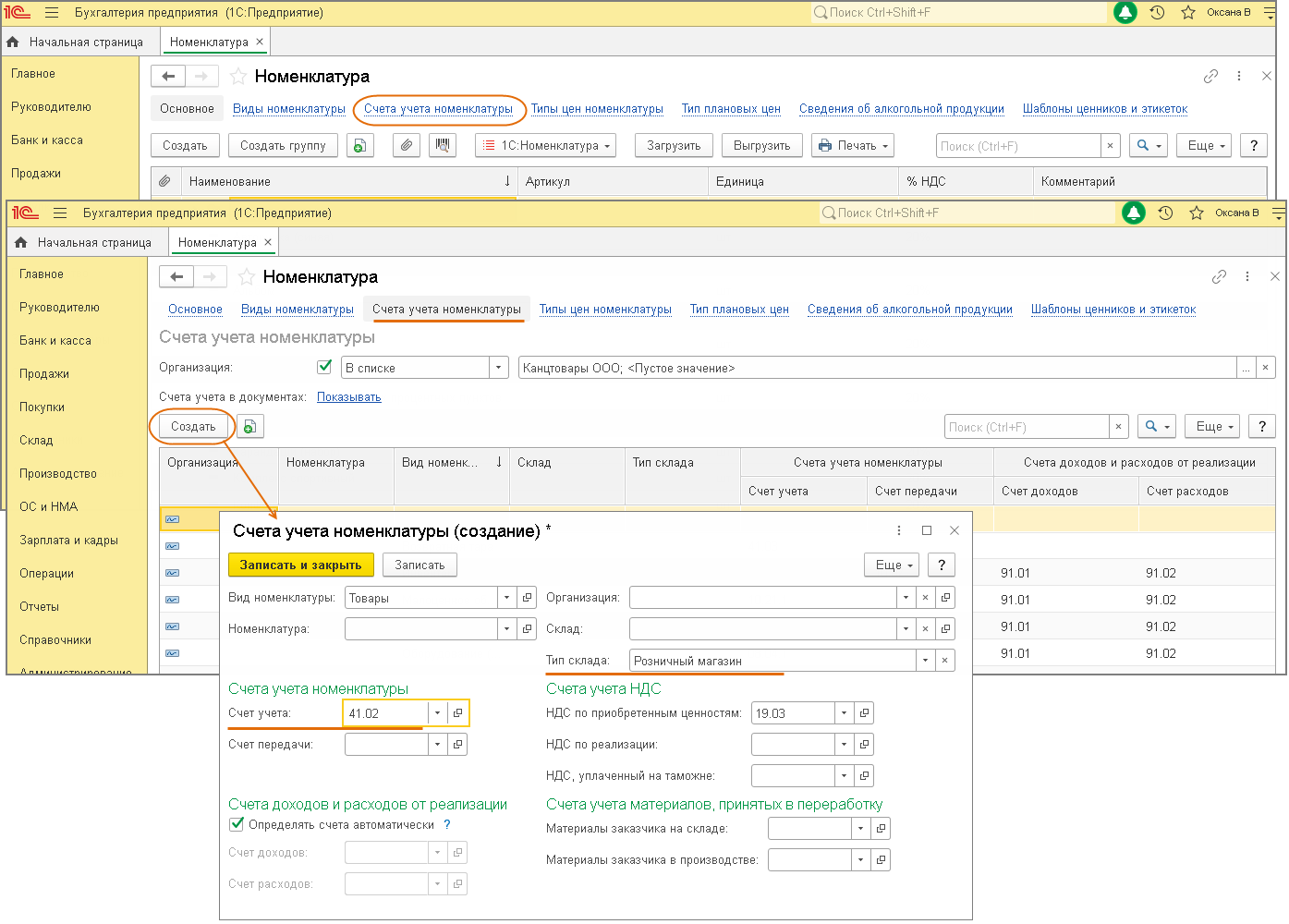1289x924 pixels.
Task: Click Оксана В user name in front window
Action: (1237, 213)
